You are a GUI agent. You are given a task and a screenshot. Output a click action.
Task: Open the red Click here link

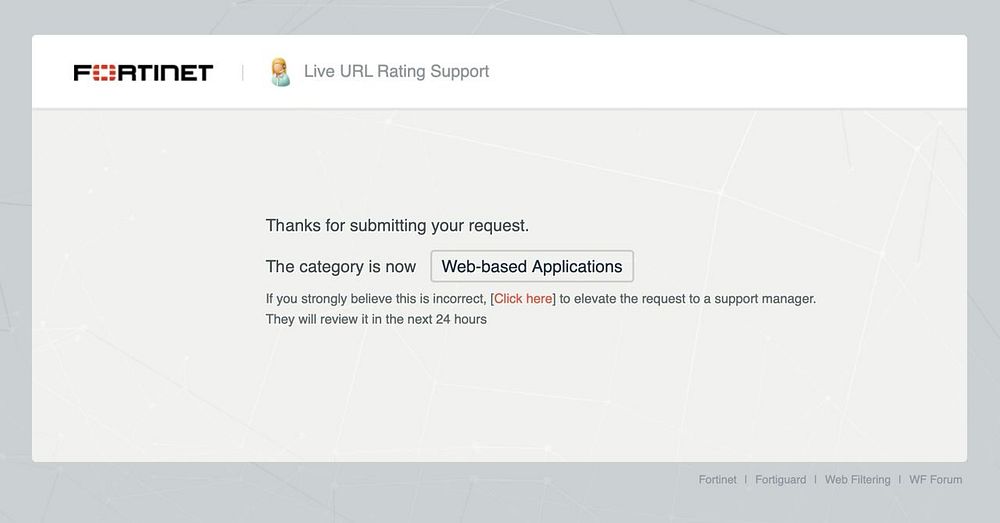[x=523, y=298]
